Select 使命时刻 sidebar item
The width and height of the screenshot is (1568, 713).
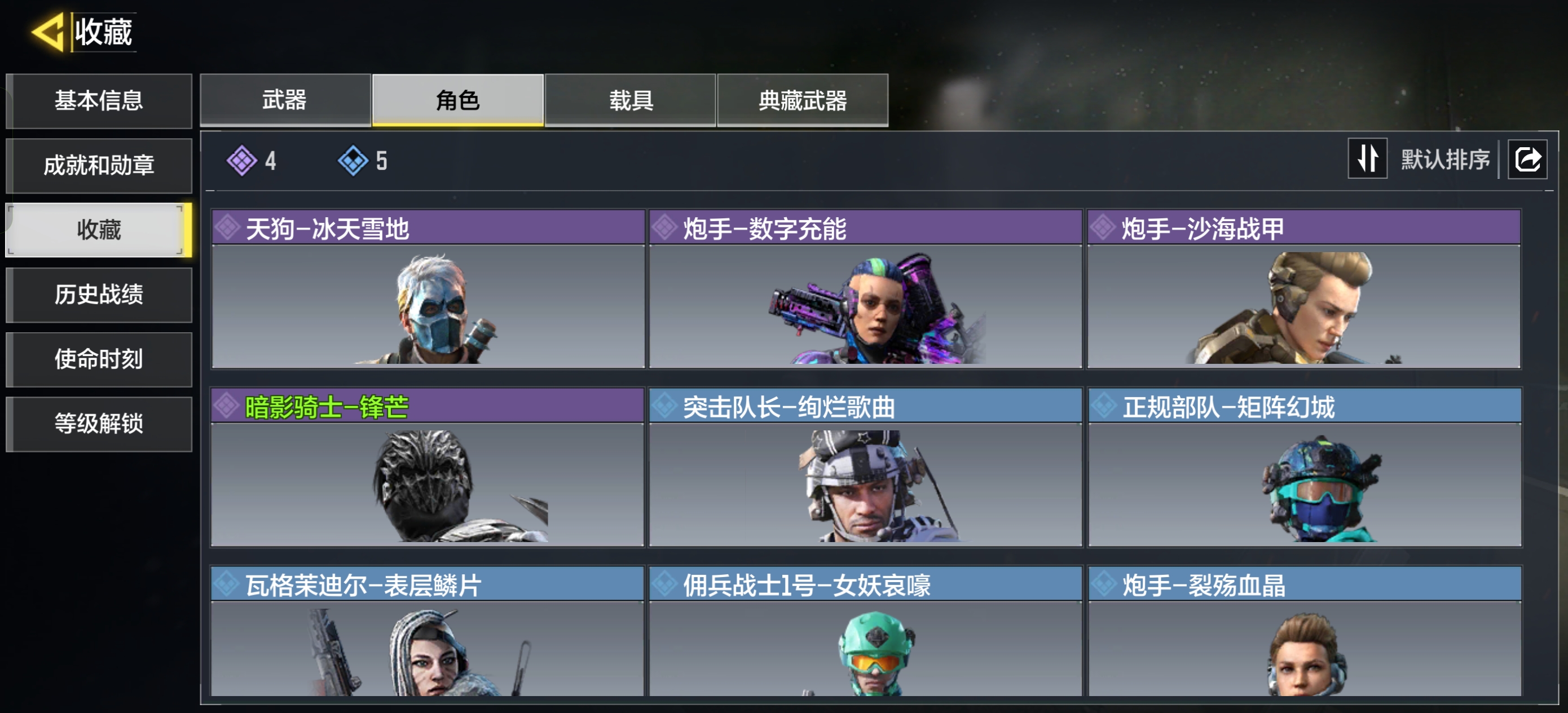[99, 359]
